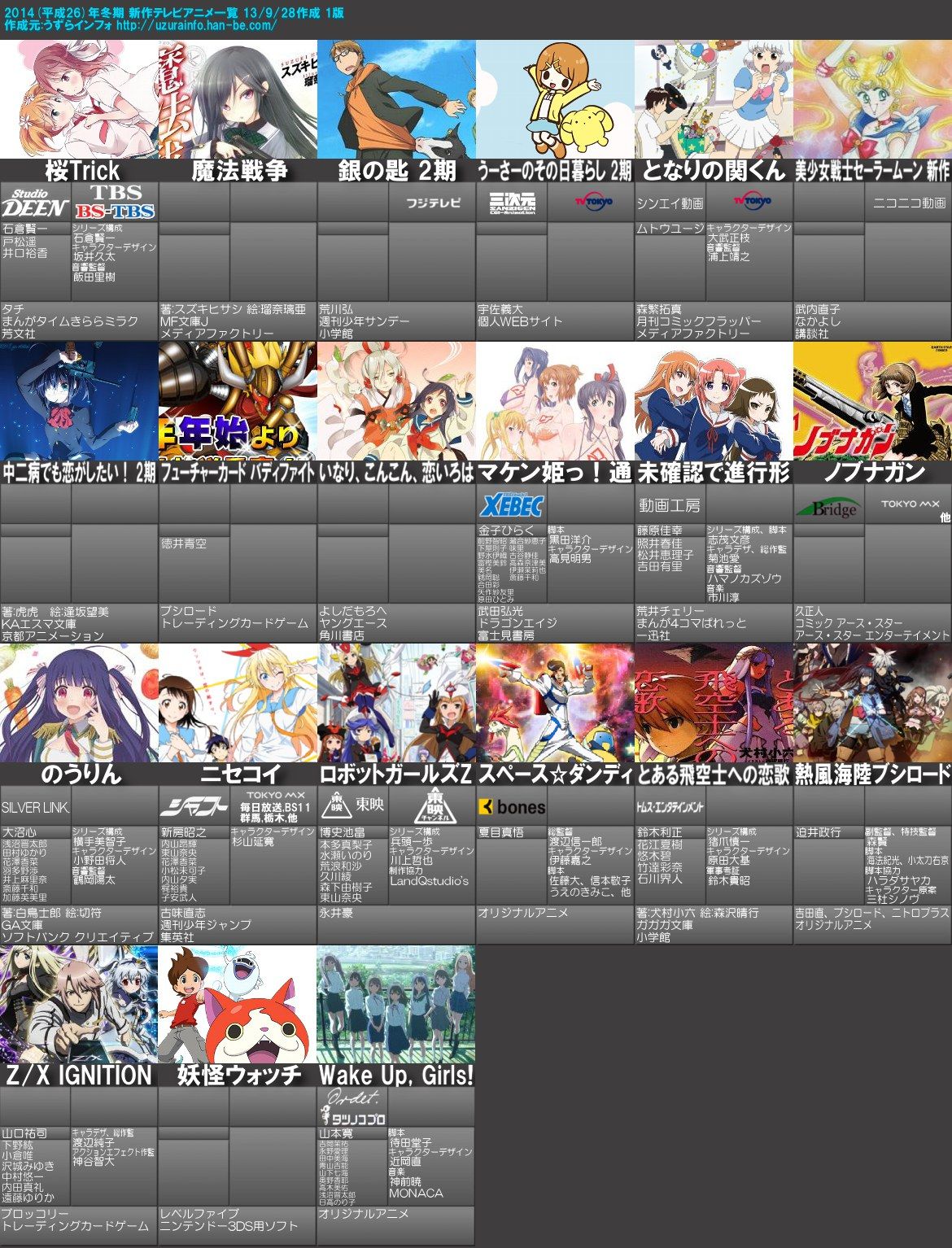The width and height of the screenshot is (952, 1248).
Task: Select the 中二病でも恋がしたい thumbnail
Action: [79, 400]
